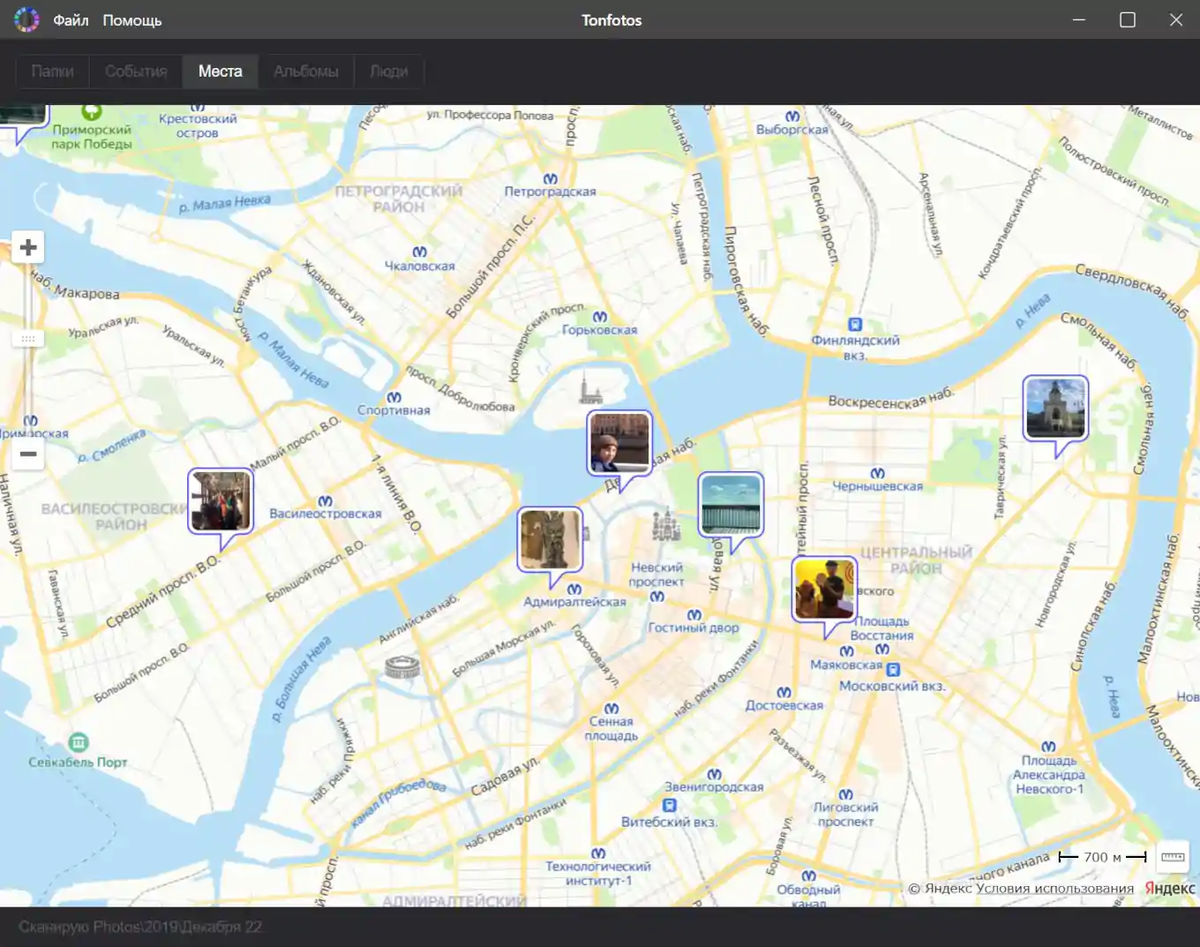
Task: Click the Чернышевская metro station icon
Action: point(877,471)
